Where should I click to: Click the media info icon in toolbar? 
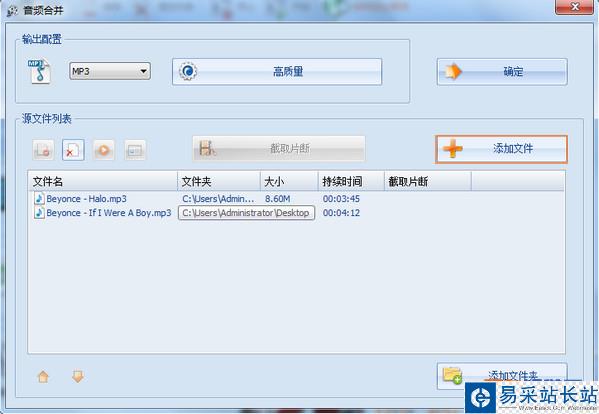click(135, 150)
